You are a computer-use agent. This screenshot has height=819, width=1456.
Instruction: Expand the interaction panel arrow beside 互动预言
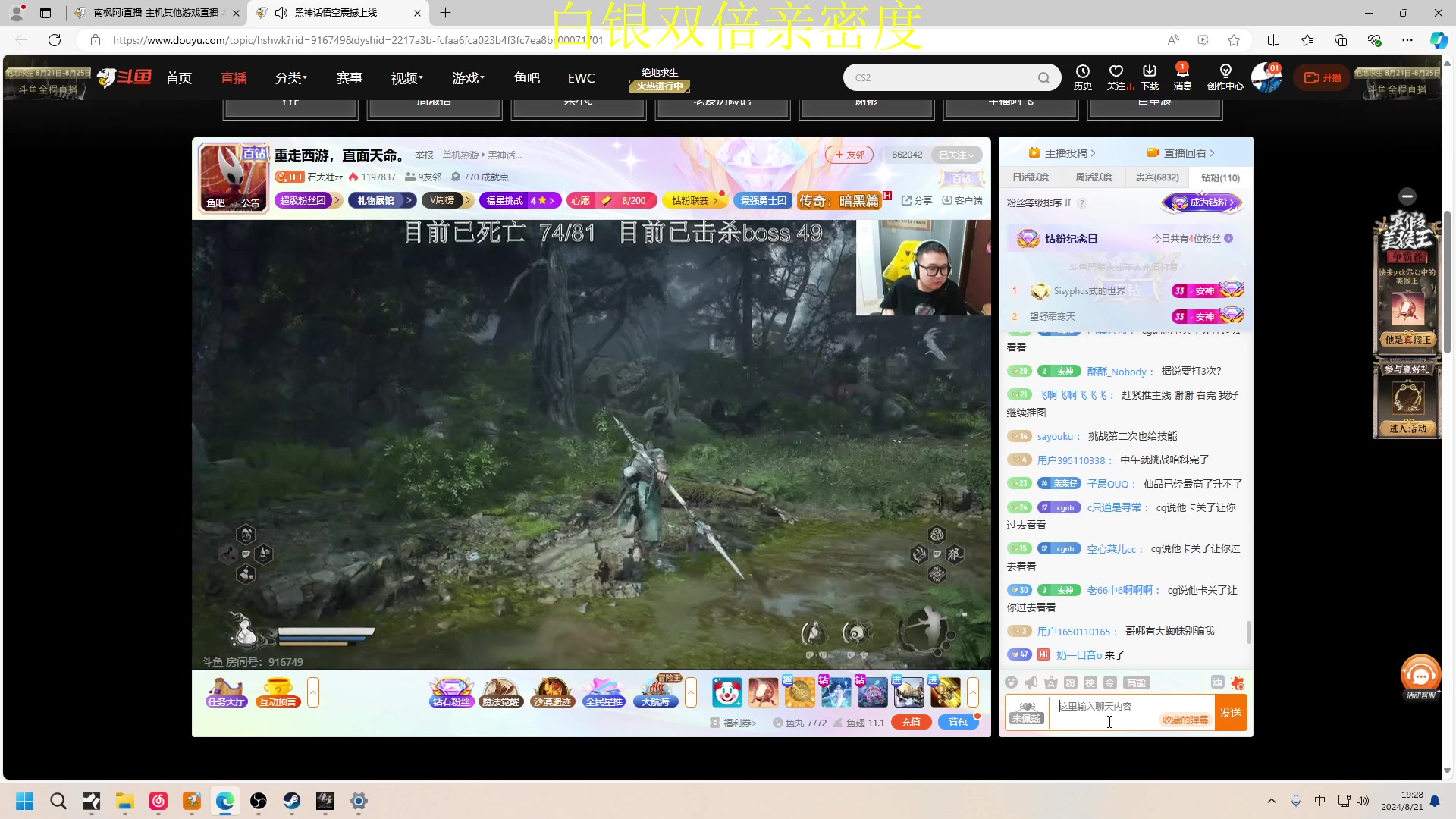pyautogui.click(x=313, y=692)
